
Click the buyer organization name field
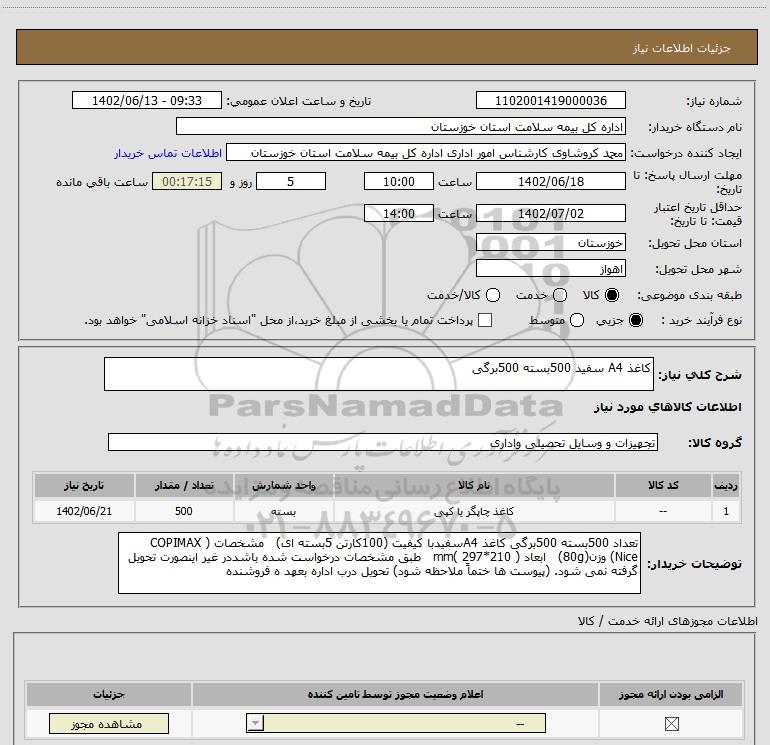401,126
